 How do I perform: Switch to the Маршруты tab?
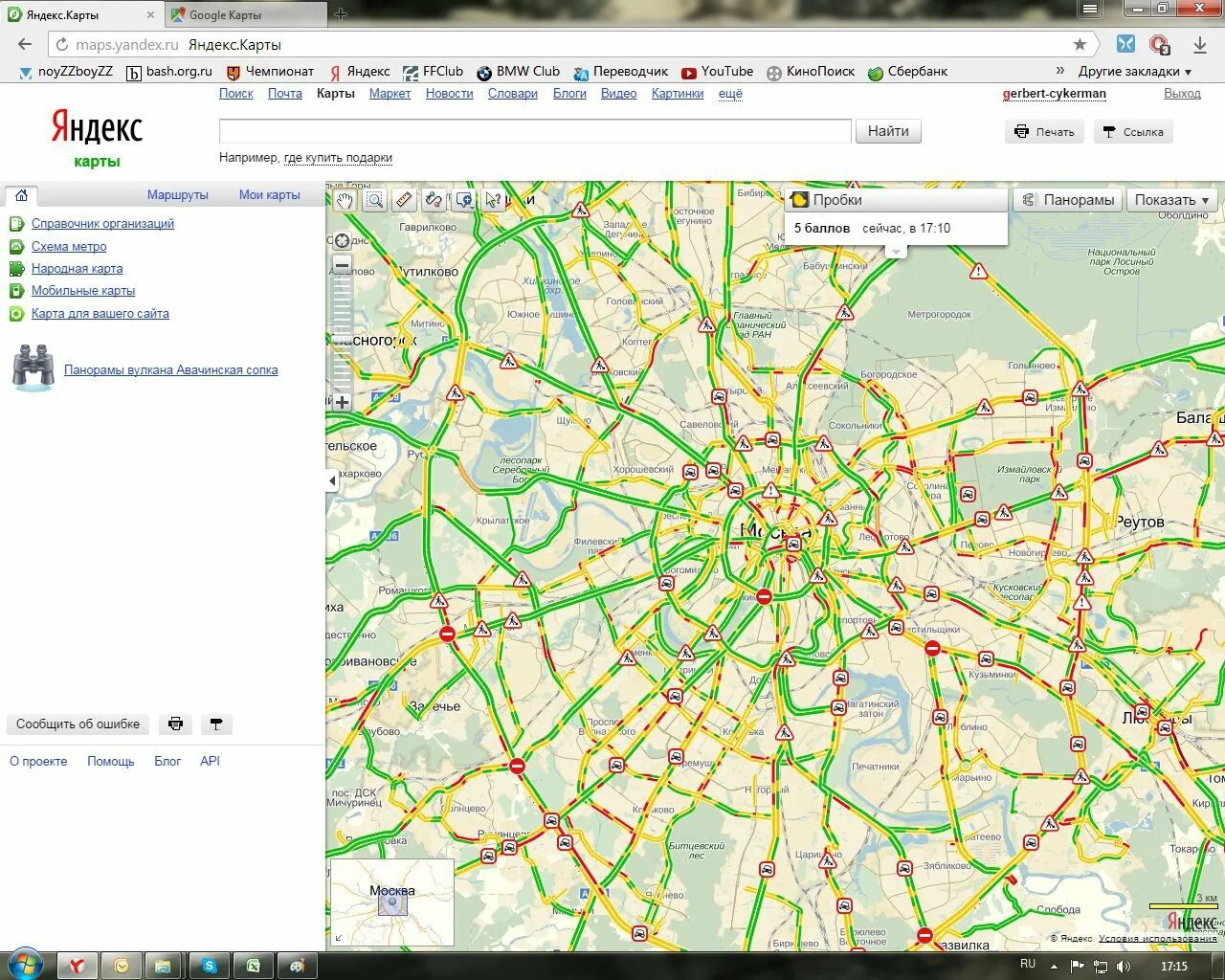click(178, 194)
